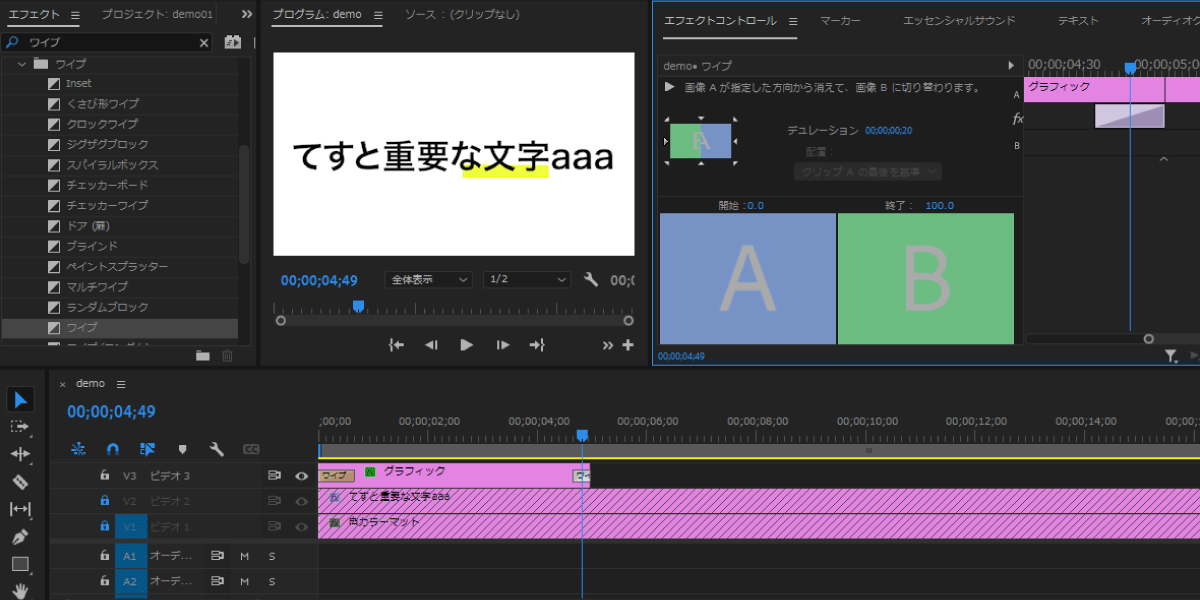
Task: Mute audio track A2
Action: [244, 581]
